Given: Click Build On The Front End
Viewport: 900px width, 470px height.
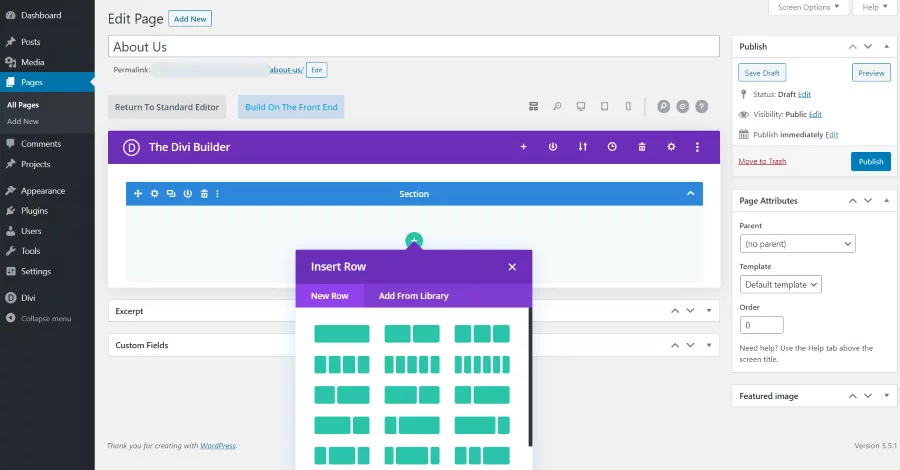Looking at the screenshot, I should [x=291, y=107].
